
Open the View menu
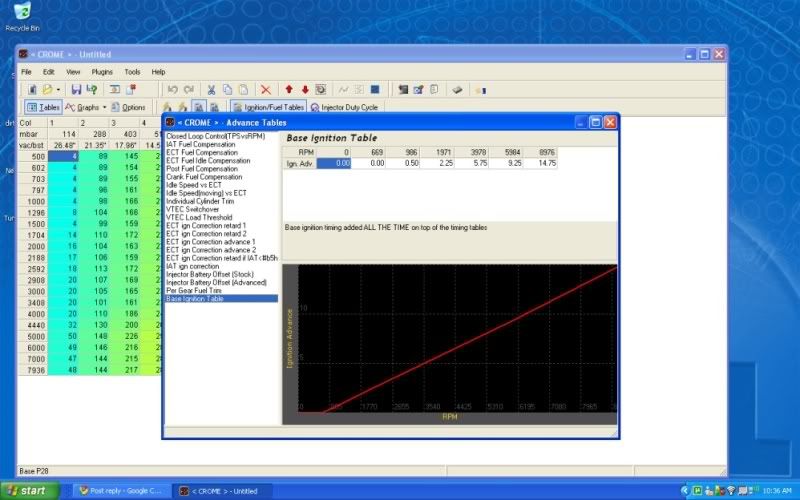[x=73, y=72]
